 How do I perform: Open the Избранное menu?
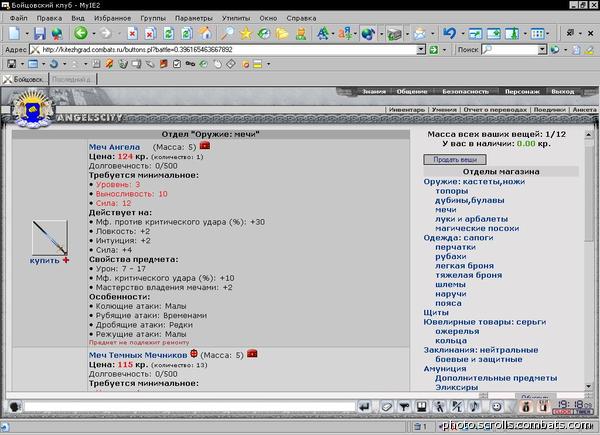[x=112, y=18]
